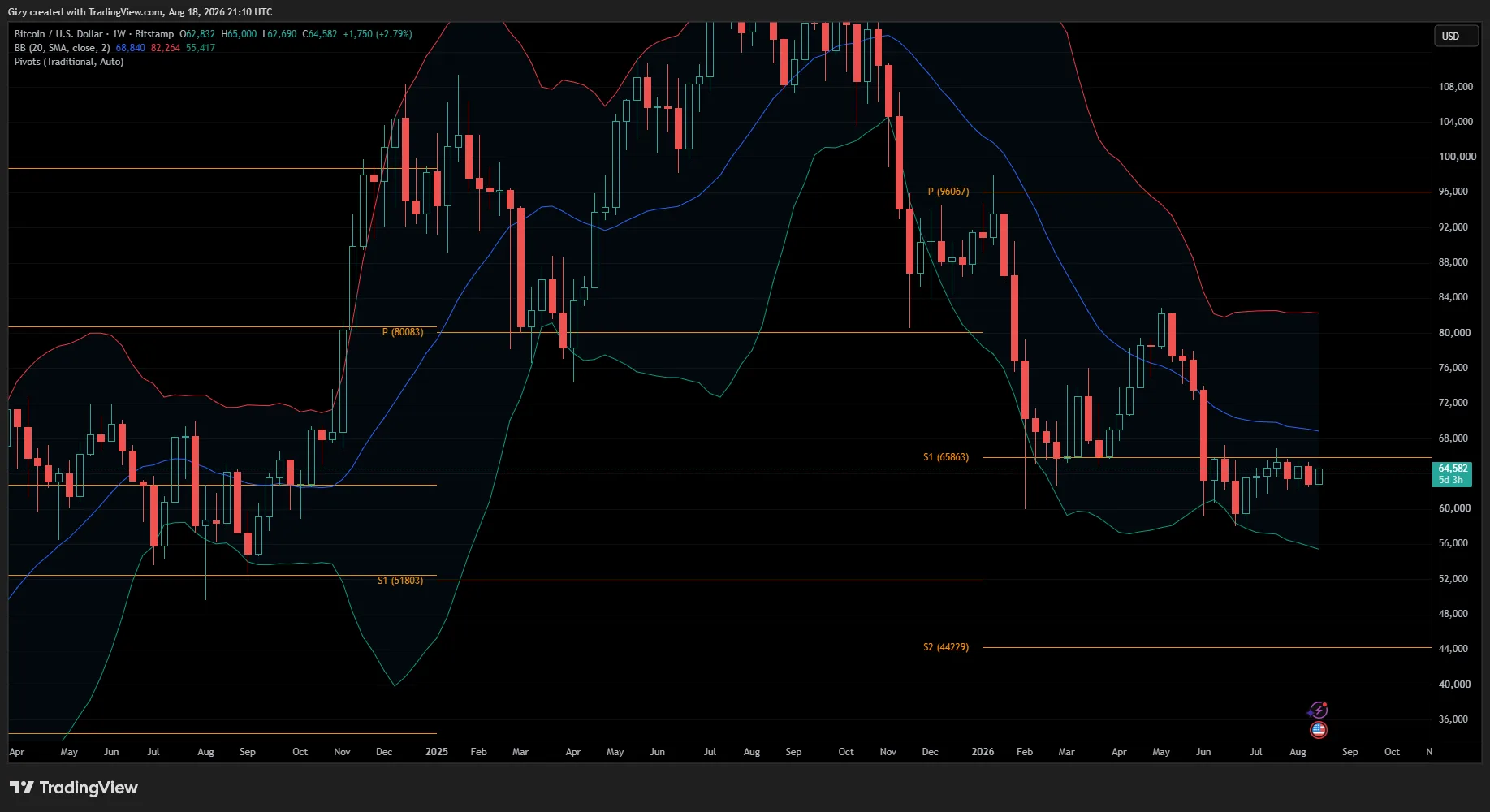Open the USD currency selector

click(x=1456, y=36)
